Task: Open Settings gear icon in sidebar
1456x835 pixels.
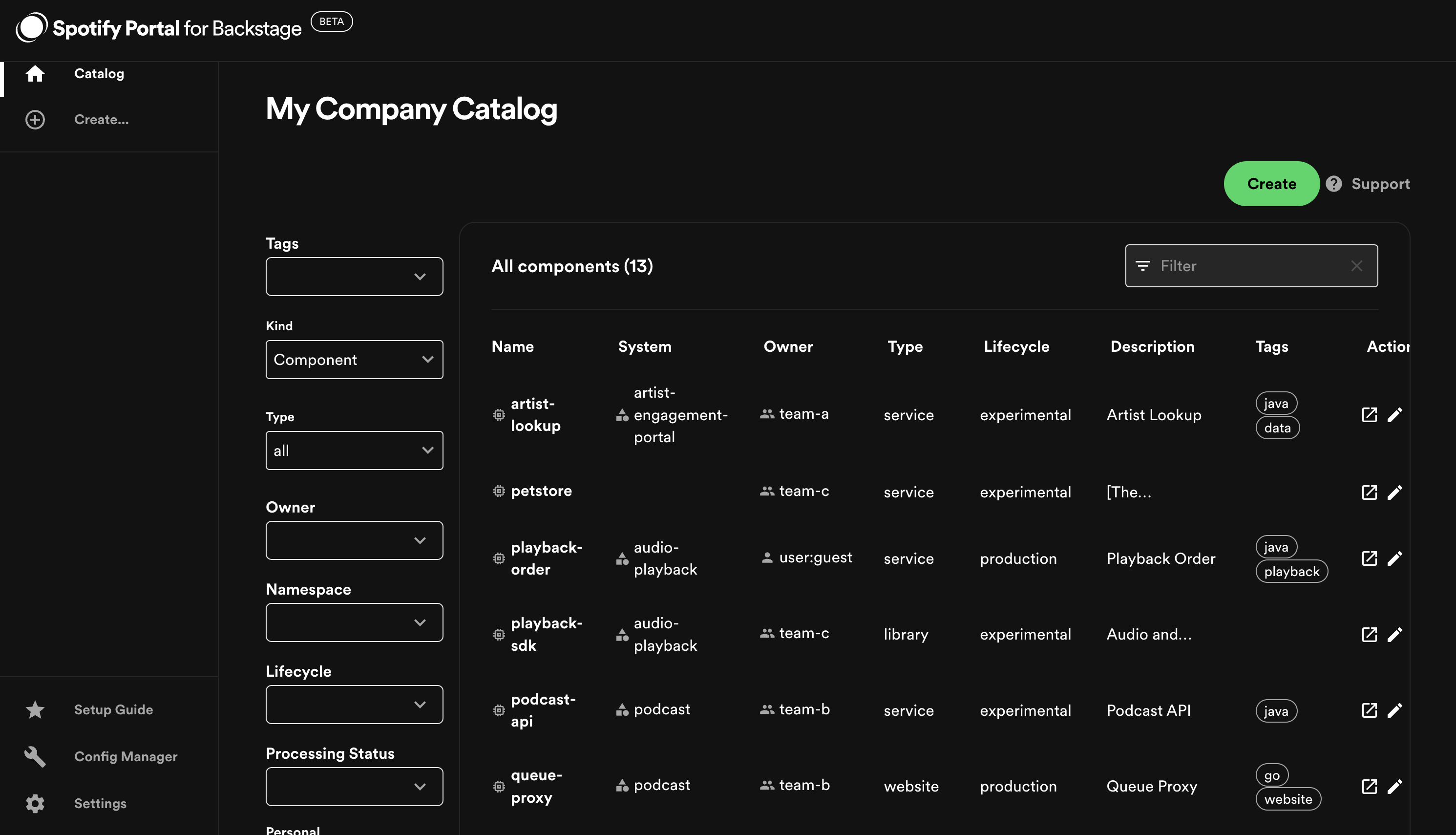Action: 35,803
